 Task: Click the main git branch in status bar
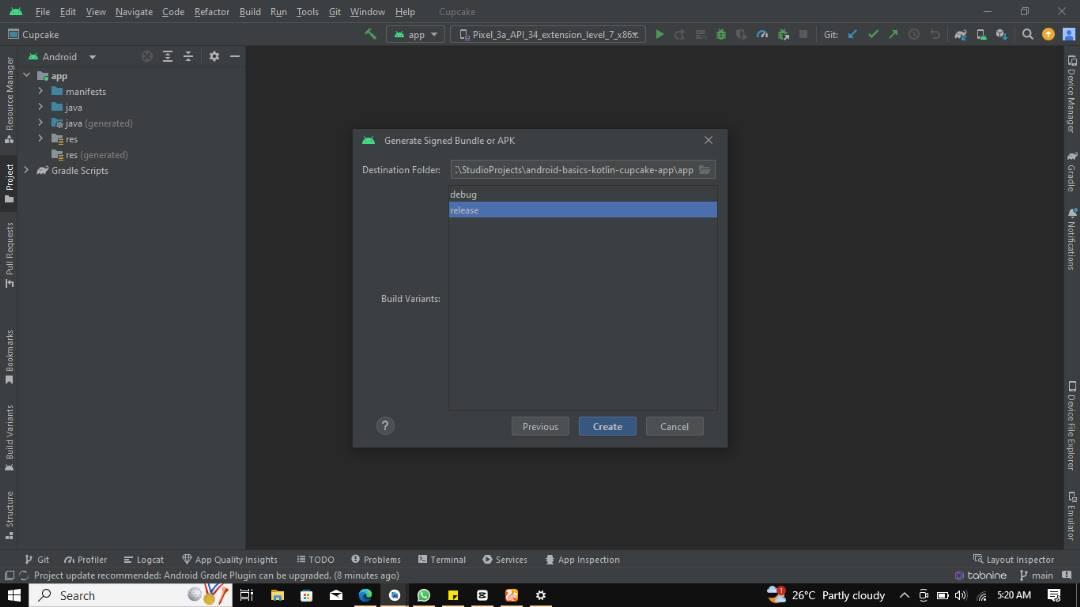click(1036, 575)
